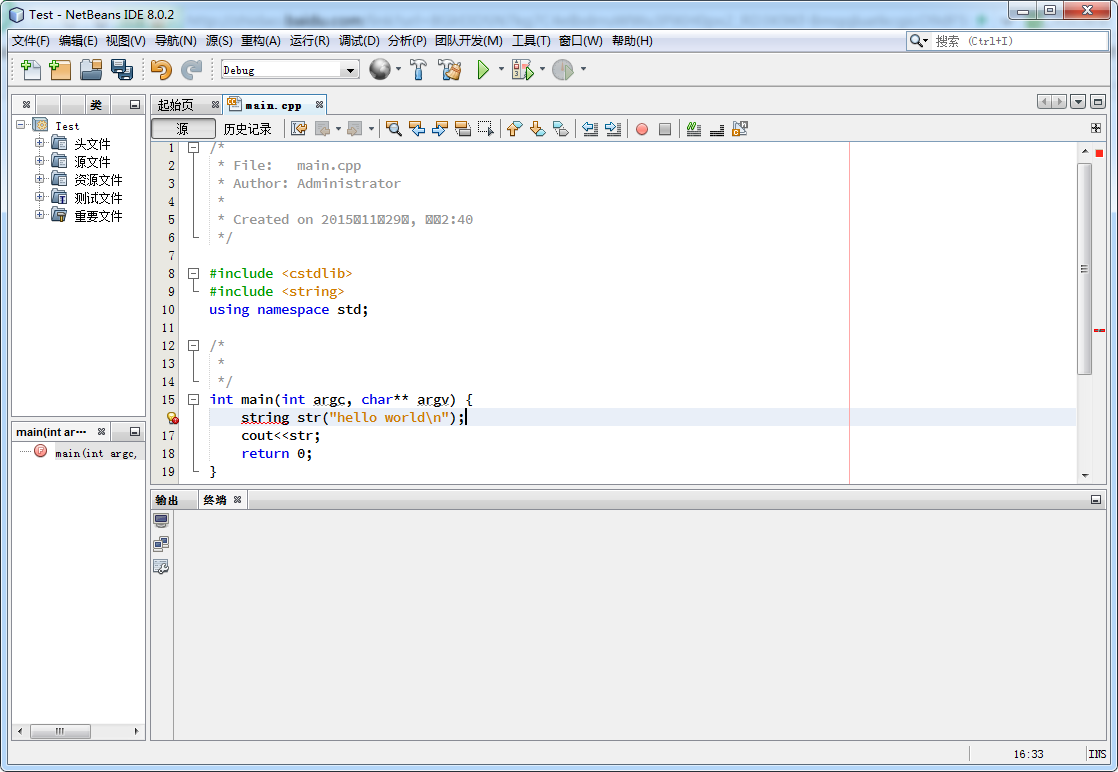Image resolution: width=1118 pixels, height=772 pixels.
Task: Open the Debug configuration dropdown
Action: (349, 69)
